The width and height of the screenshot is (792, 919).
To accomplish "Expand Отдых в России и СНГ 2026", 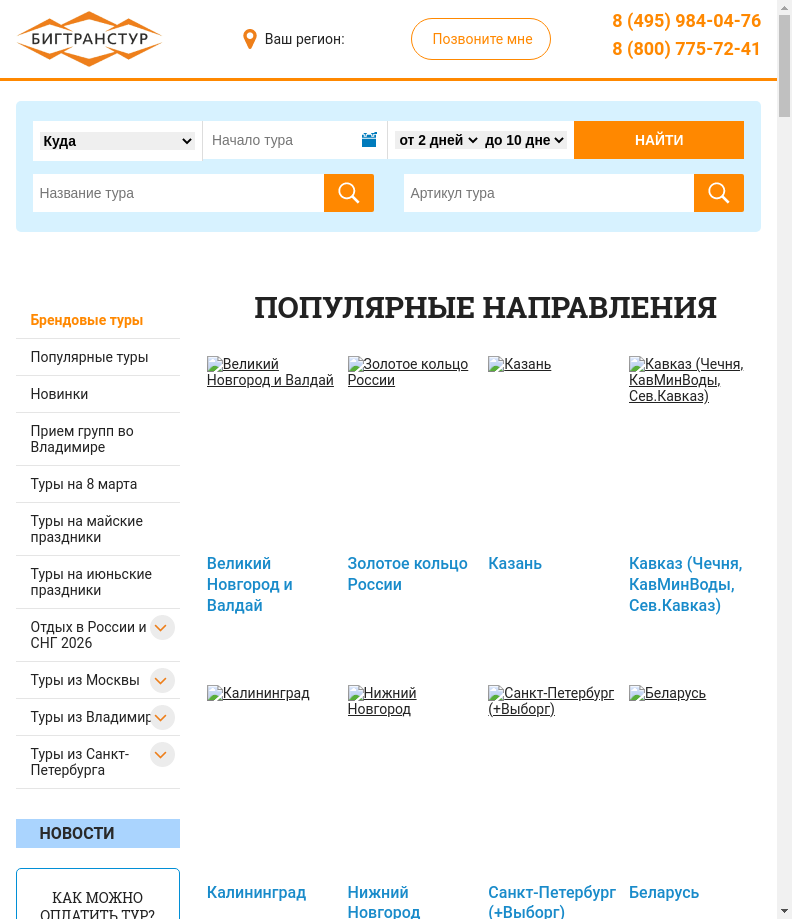I will 162,628.
